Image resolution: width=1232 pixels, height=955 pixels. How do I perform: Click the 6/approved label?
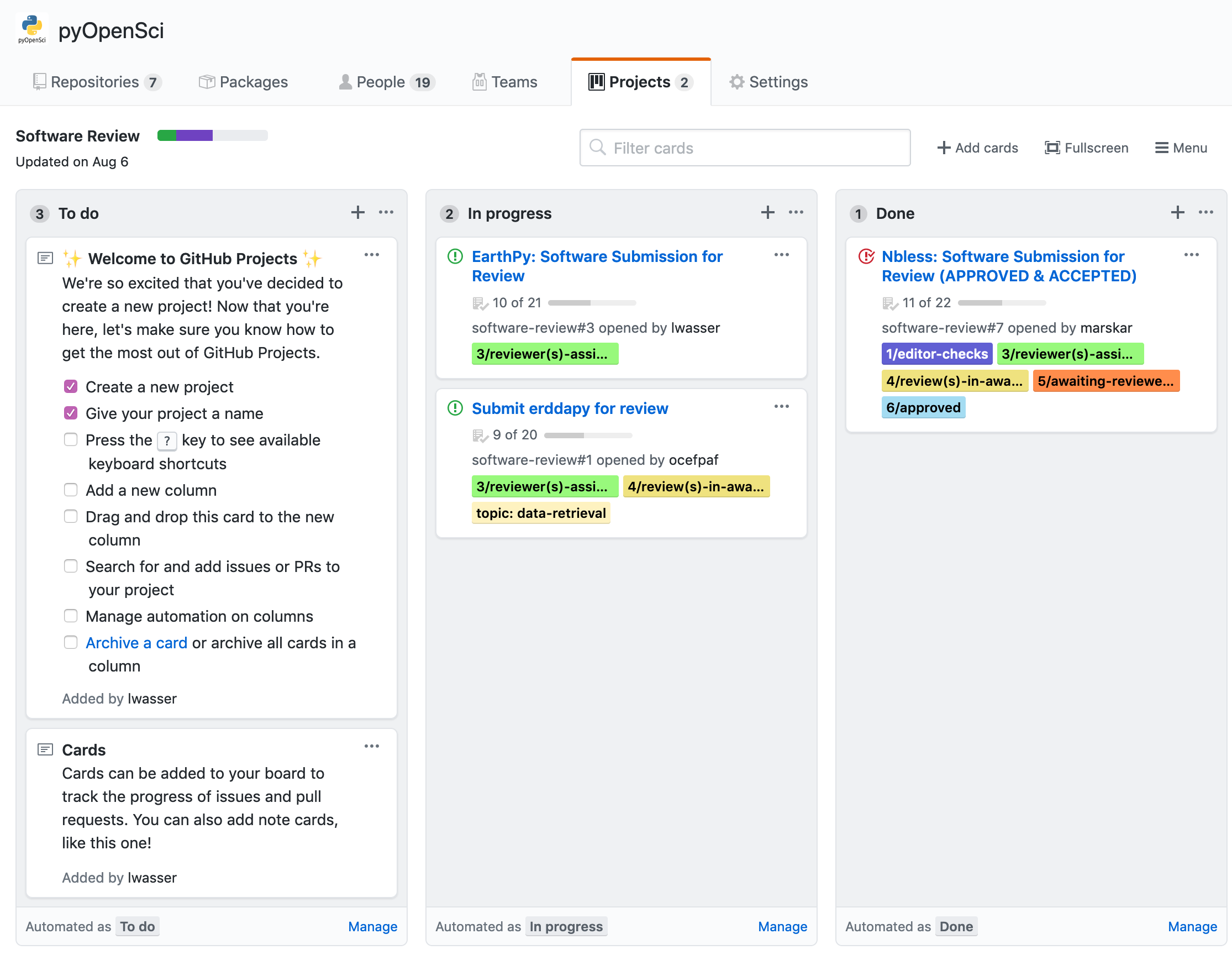[923, 407]
